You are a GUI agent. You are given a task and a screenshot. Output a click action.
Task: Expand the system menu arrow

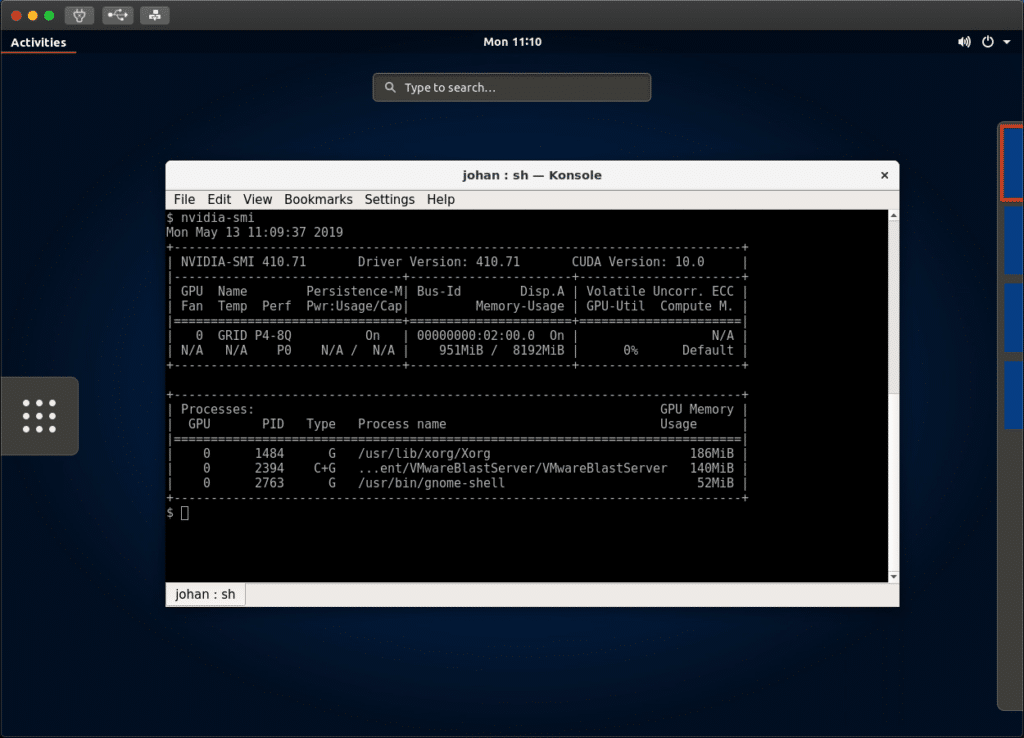(x=1007, y=42)
